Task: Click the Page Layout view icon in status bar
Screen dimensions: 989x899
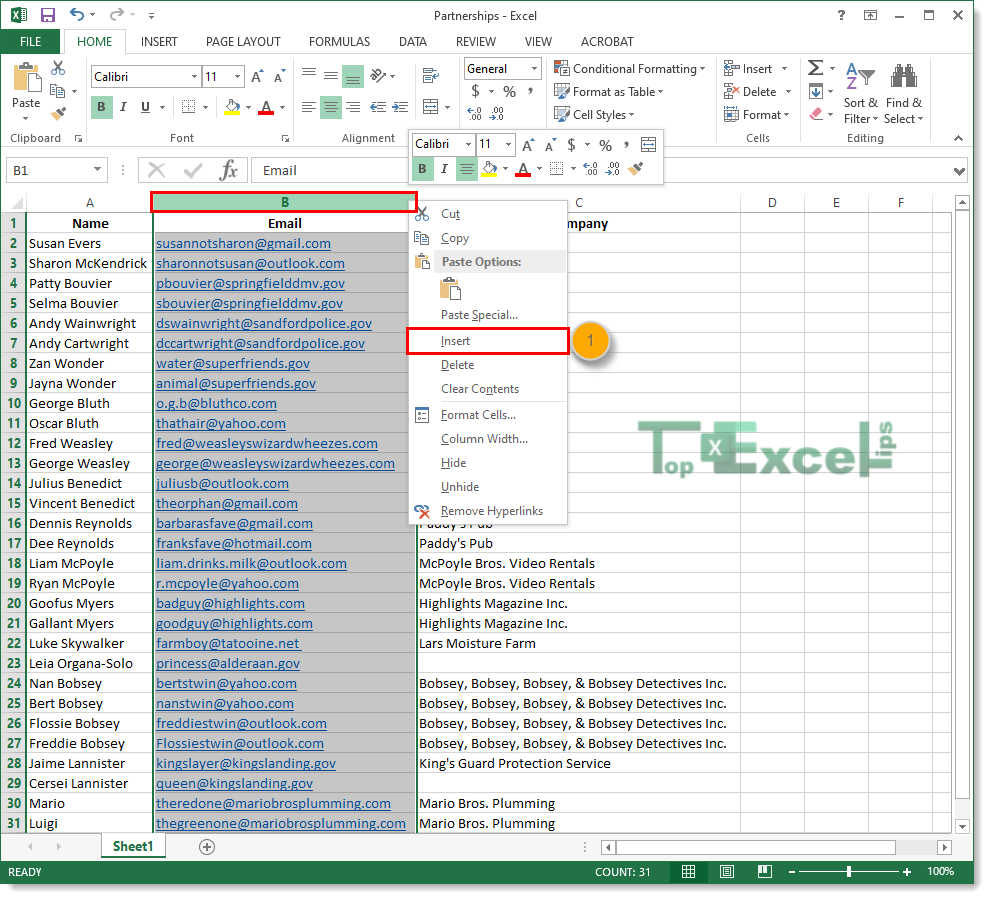Action: click(x=727, y=872)
